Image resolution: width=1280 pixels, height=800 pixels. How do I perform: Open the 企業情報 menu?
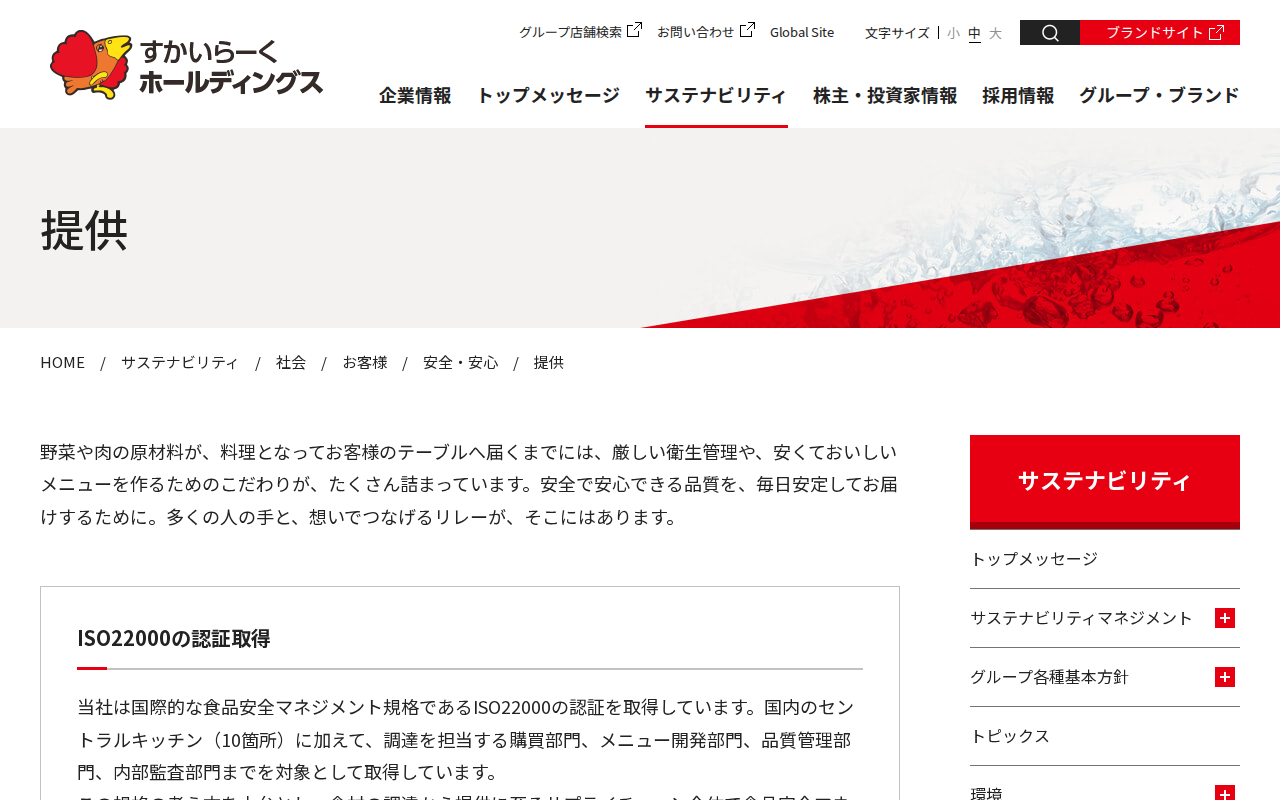[415, 96]
